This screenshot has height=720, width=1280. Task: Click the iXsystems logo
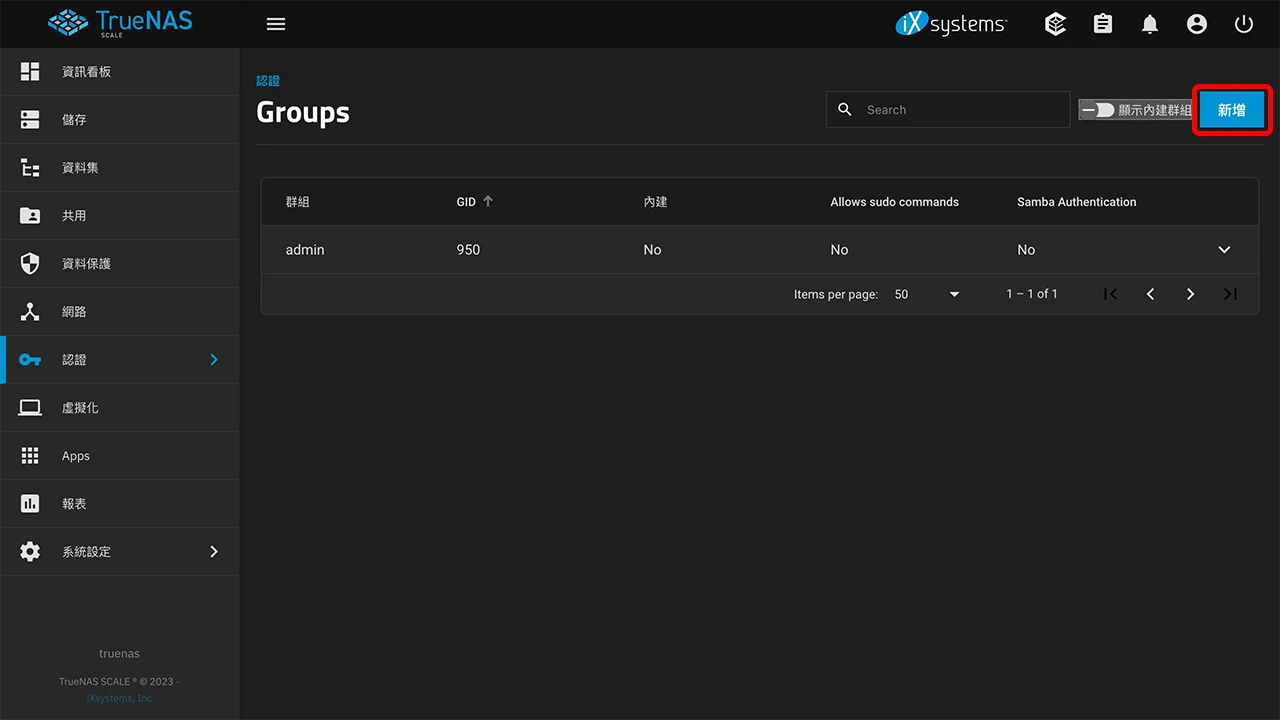tap(951, 24)
